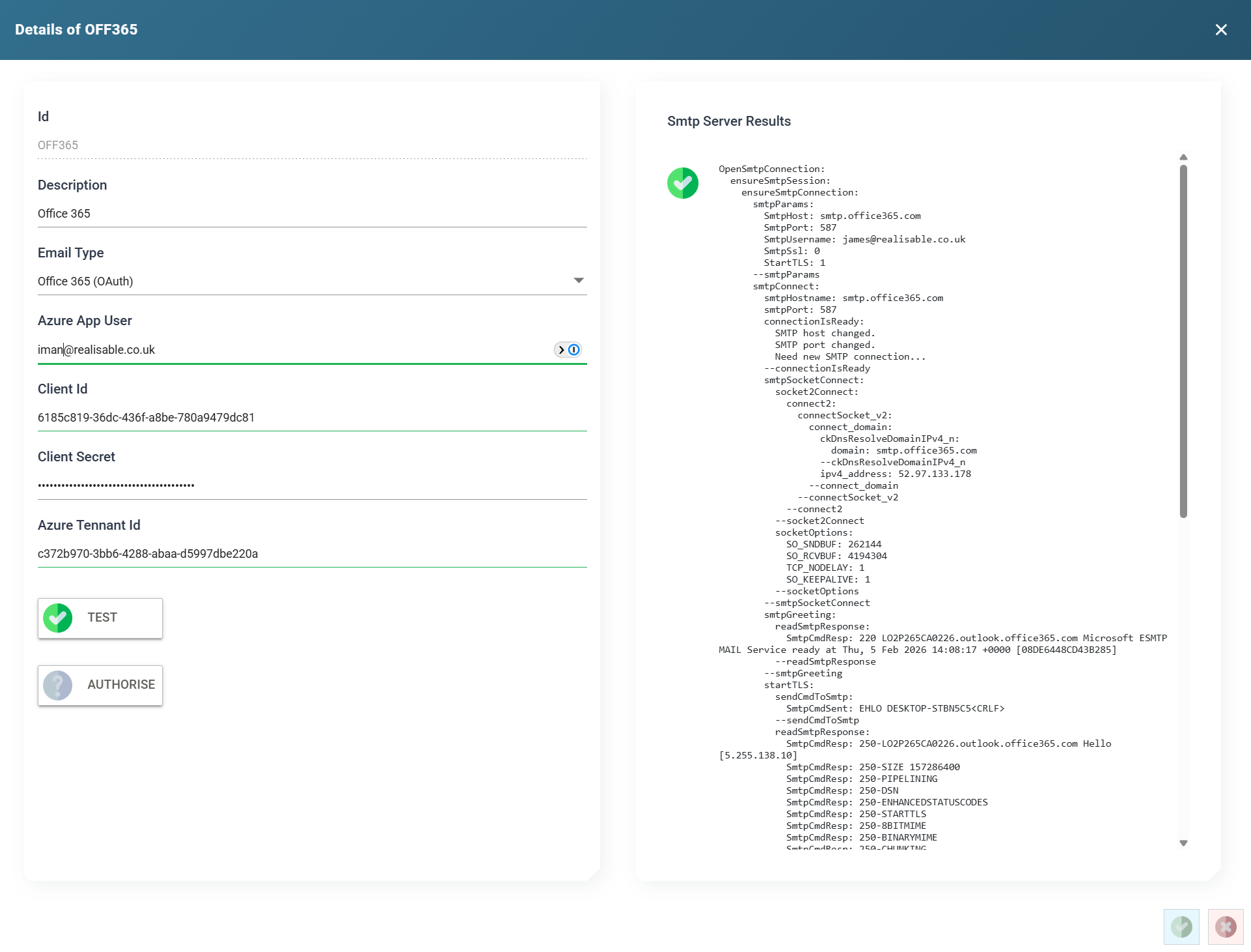Click the '250-DSN' response line

click(x=842, y=790)
